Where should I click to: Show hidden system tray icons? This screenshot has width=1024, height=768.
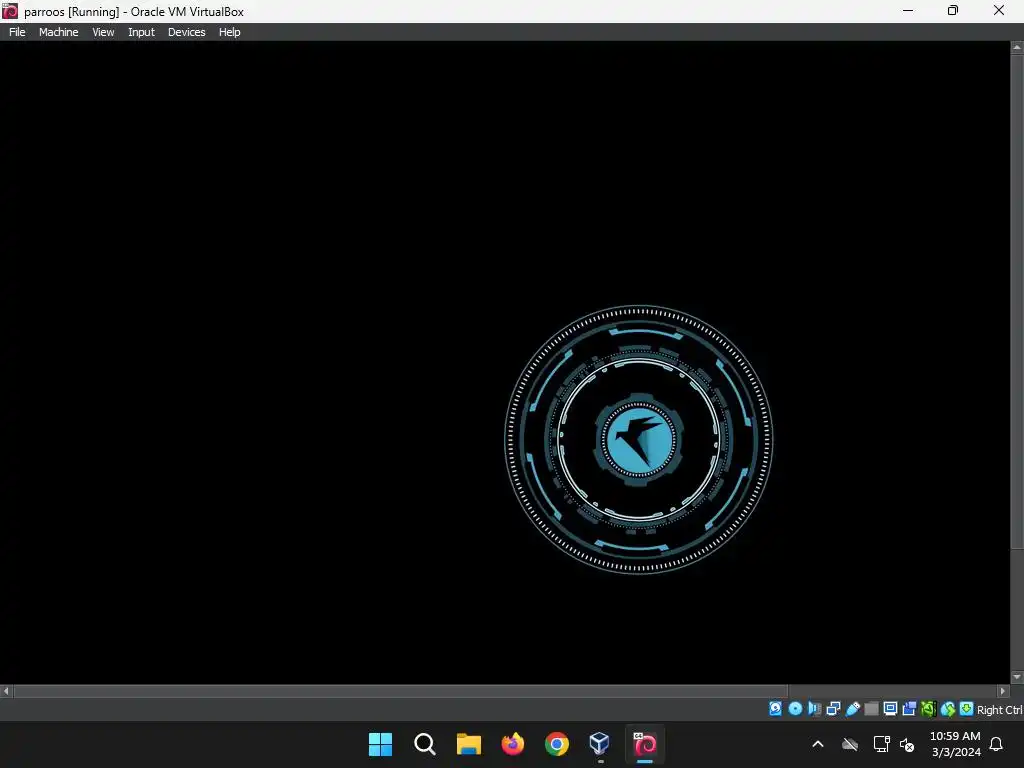[x=818, y=744]
